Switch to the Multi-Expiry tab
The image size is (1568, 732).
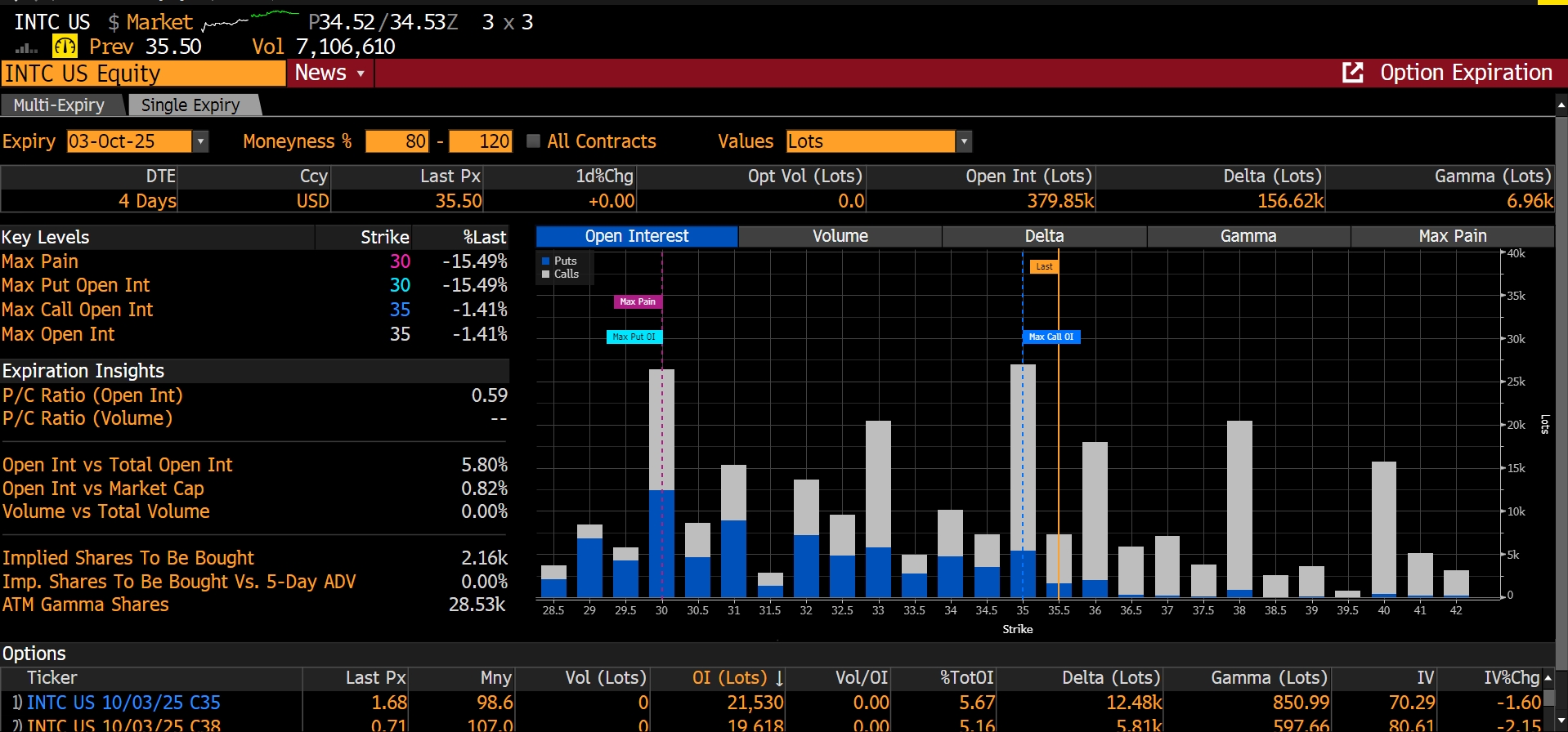pos(60,105)
